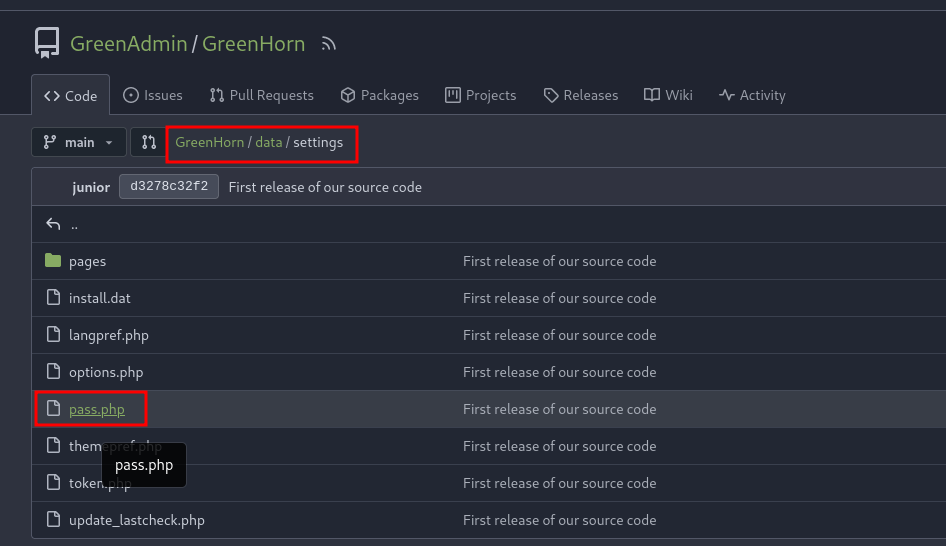Open the pass.php file link
946x546 pixels.
point(96,409)
